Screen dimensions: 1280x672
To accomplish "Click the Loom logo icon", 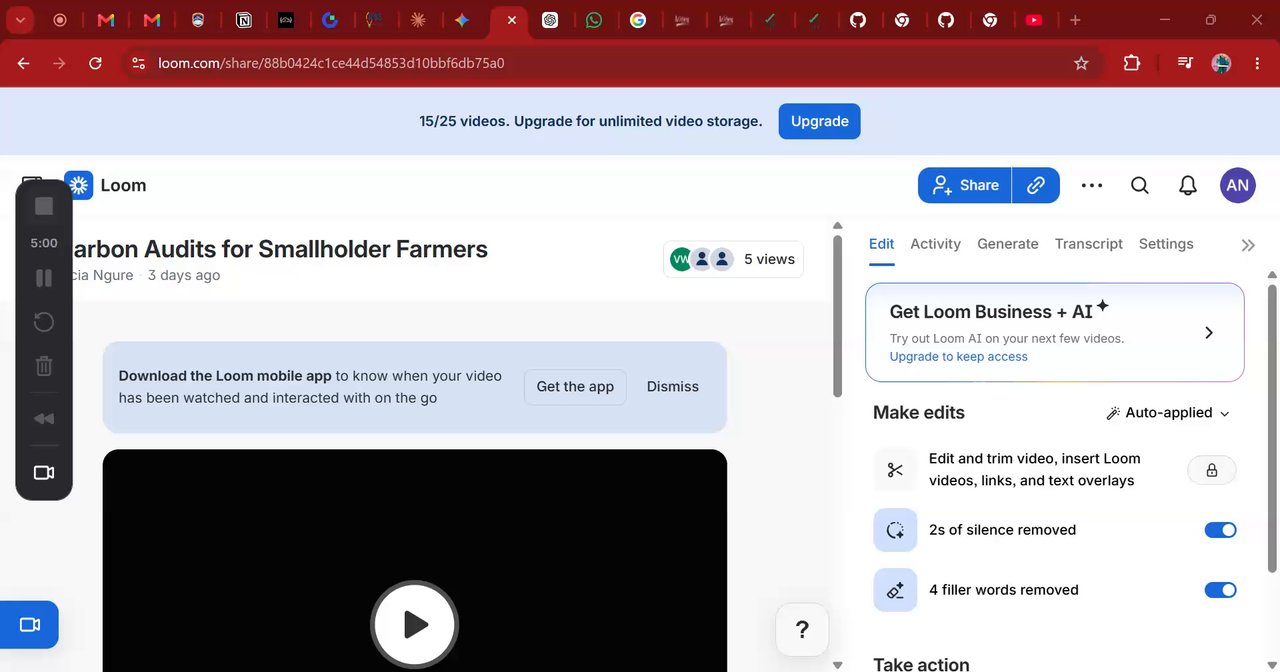I will [x=79, y=185].
